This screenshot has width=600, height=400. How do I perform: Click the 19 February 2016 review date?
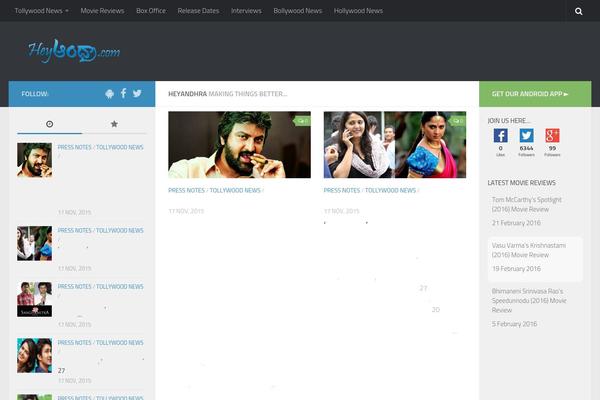tap(516, 269)
